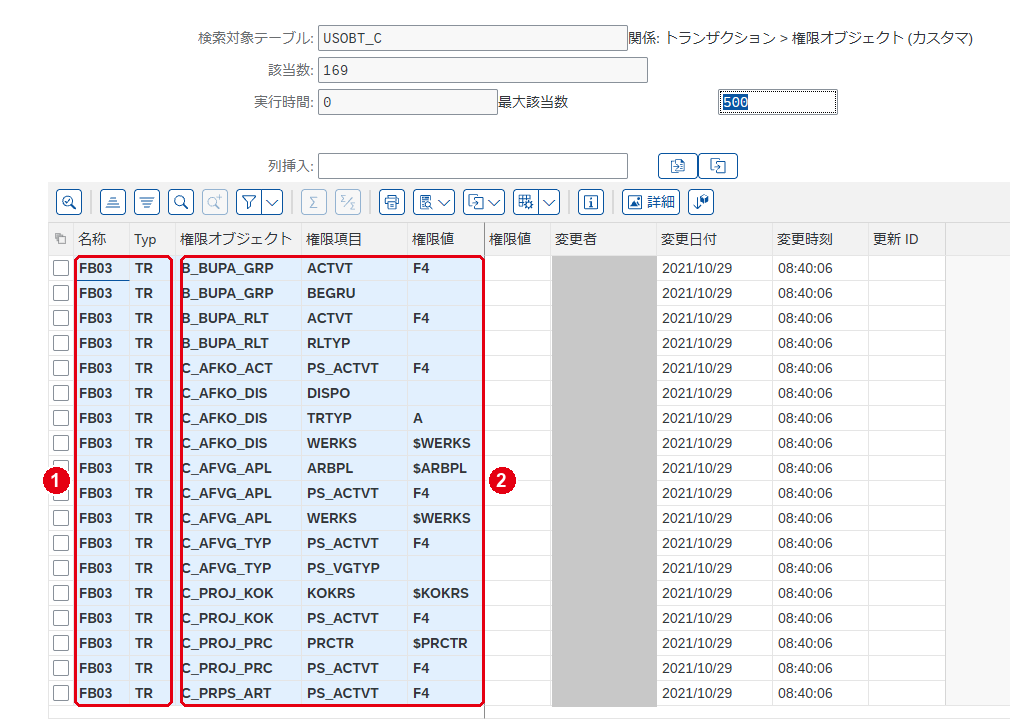
Task: Select the $ARBPL cell
Action: click(x=446, y=468)
